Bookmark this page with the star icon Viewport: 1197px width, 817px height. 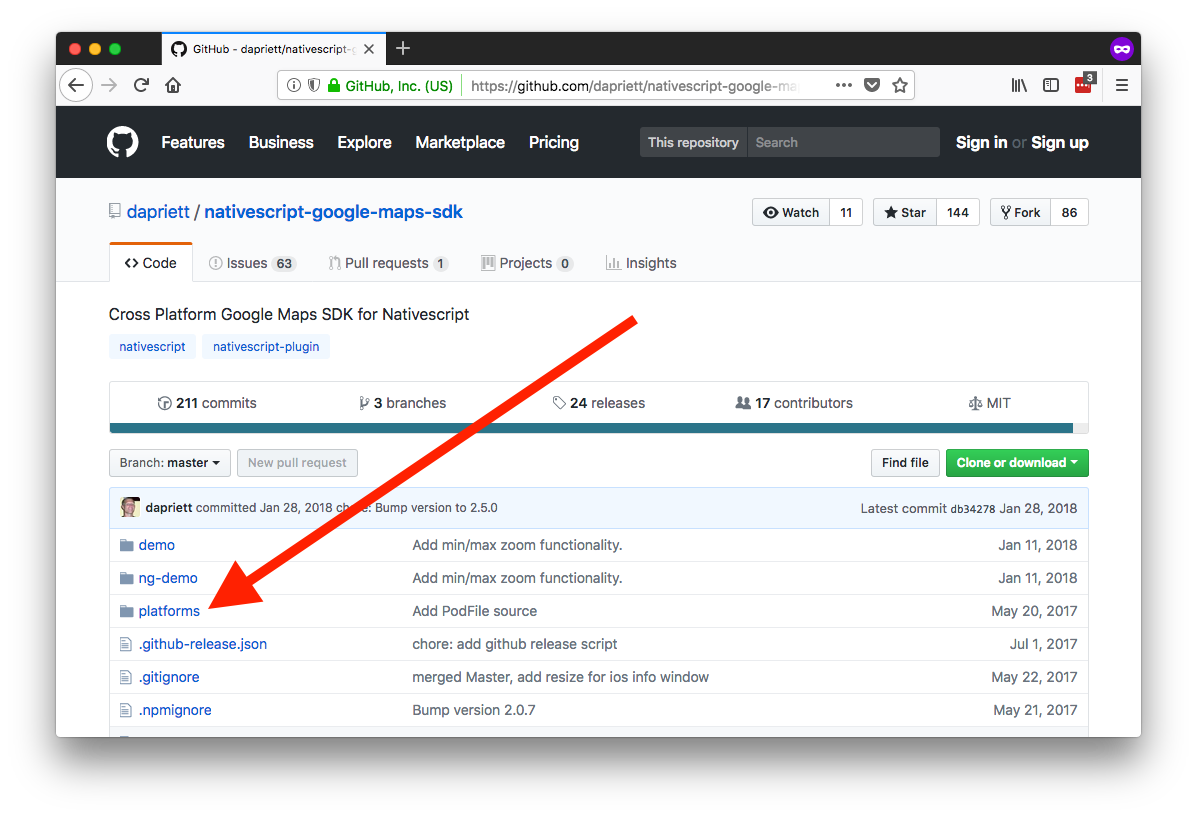(900, 85)
